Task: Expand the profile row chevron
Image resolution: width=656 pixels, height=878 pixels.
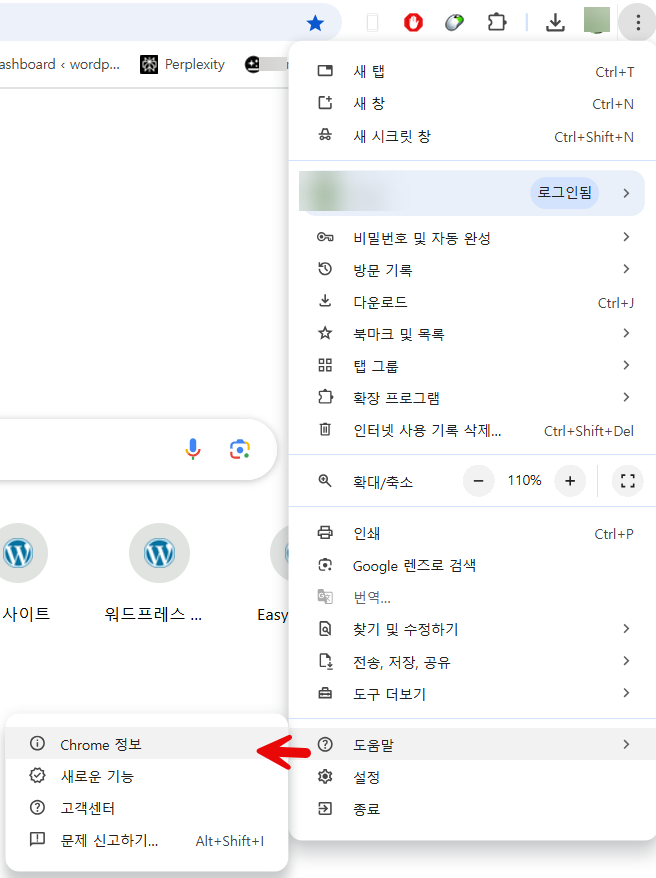Action: [626, 193]
